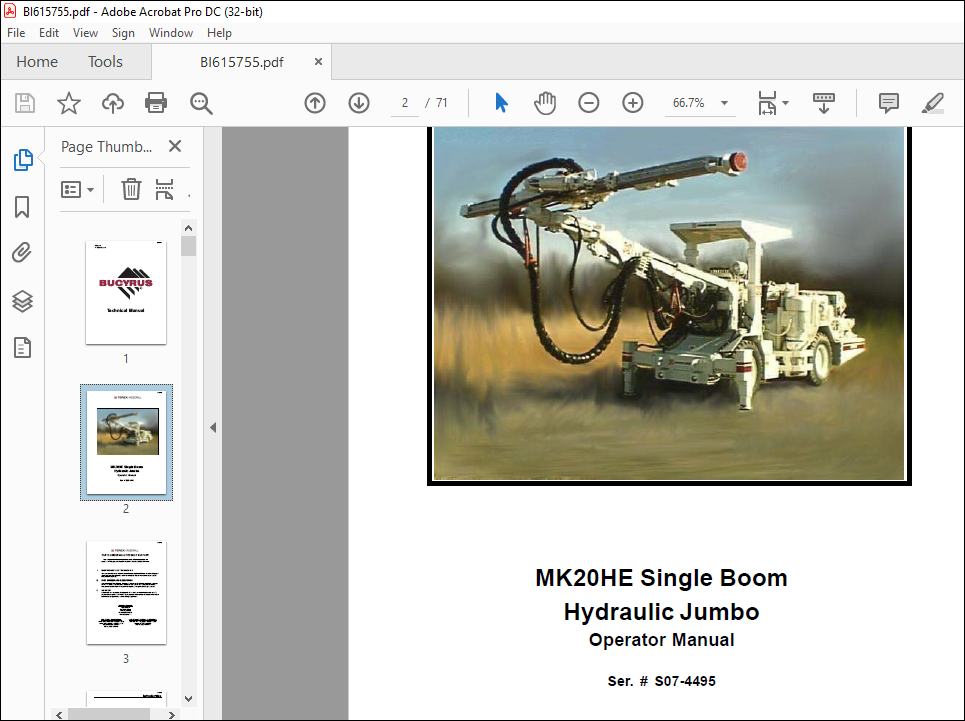The image size is (965, 721).
Task: Collapse the navigation pane arrow
Action: (213, 427)
